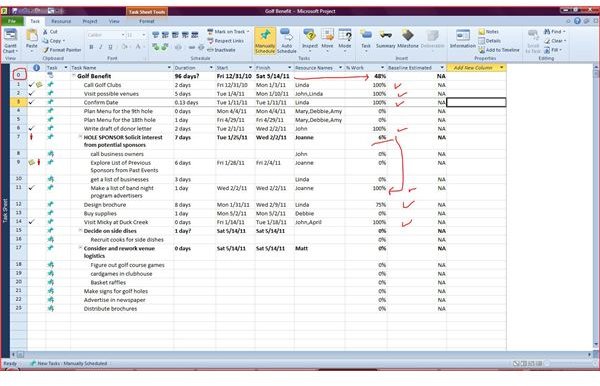Open the Resource Names column filter dropdown
The height and width of the screenshot is (386, 600).
pyautogui.click(x=340, y=68)
